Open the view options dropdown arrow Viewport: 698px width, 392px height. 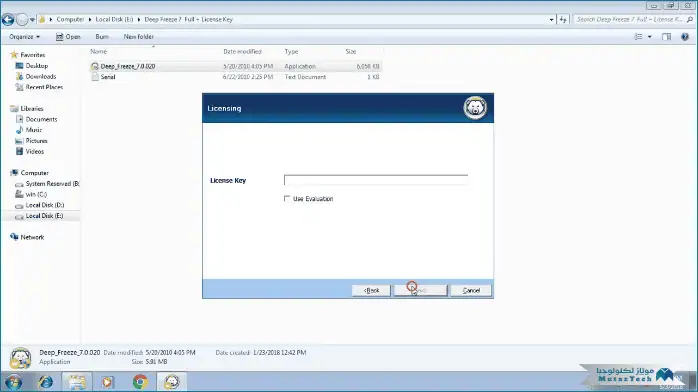pos(649,37)
